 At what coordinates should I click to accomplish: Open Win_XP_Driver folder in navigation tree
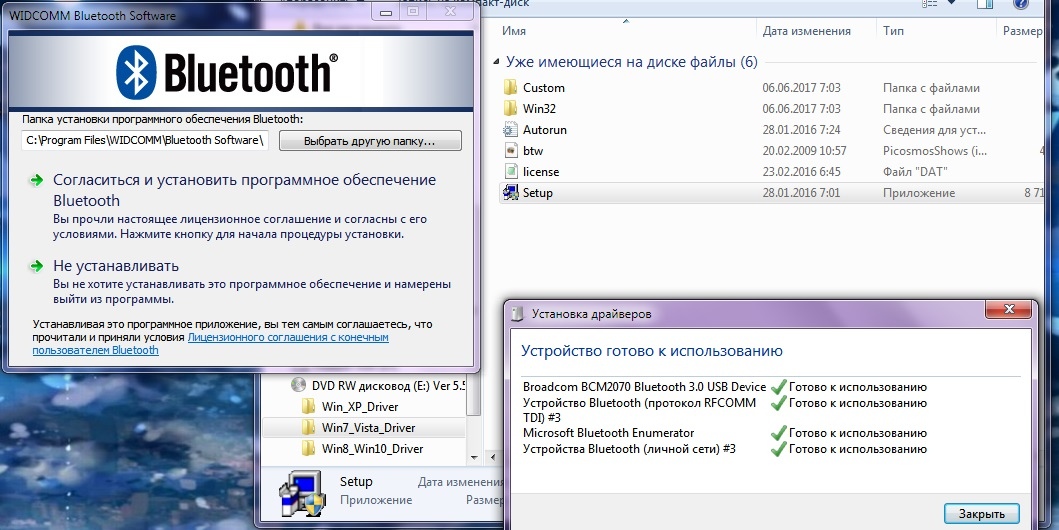pos(360,406)
